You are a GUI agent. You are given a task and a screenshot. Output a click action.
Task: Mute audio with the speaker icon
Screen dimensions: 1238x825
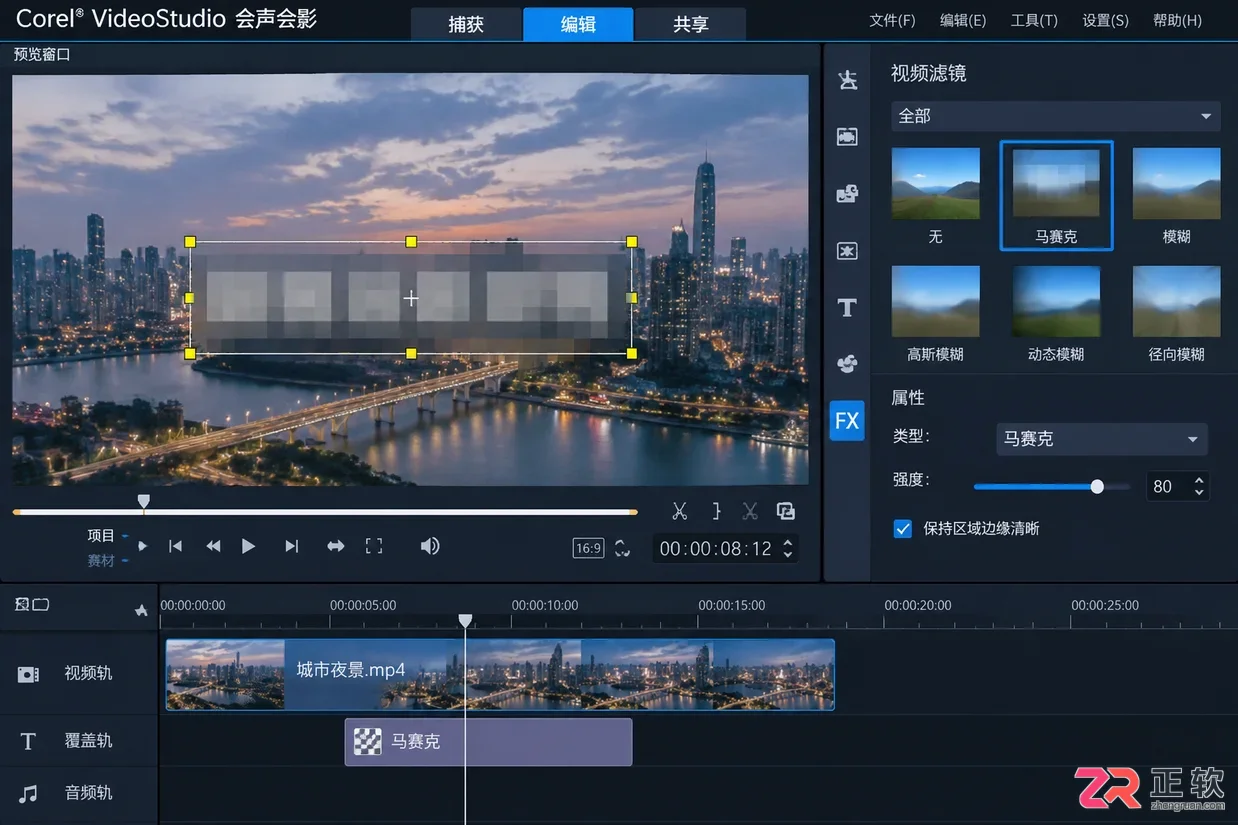click(430, 546)
